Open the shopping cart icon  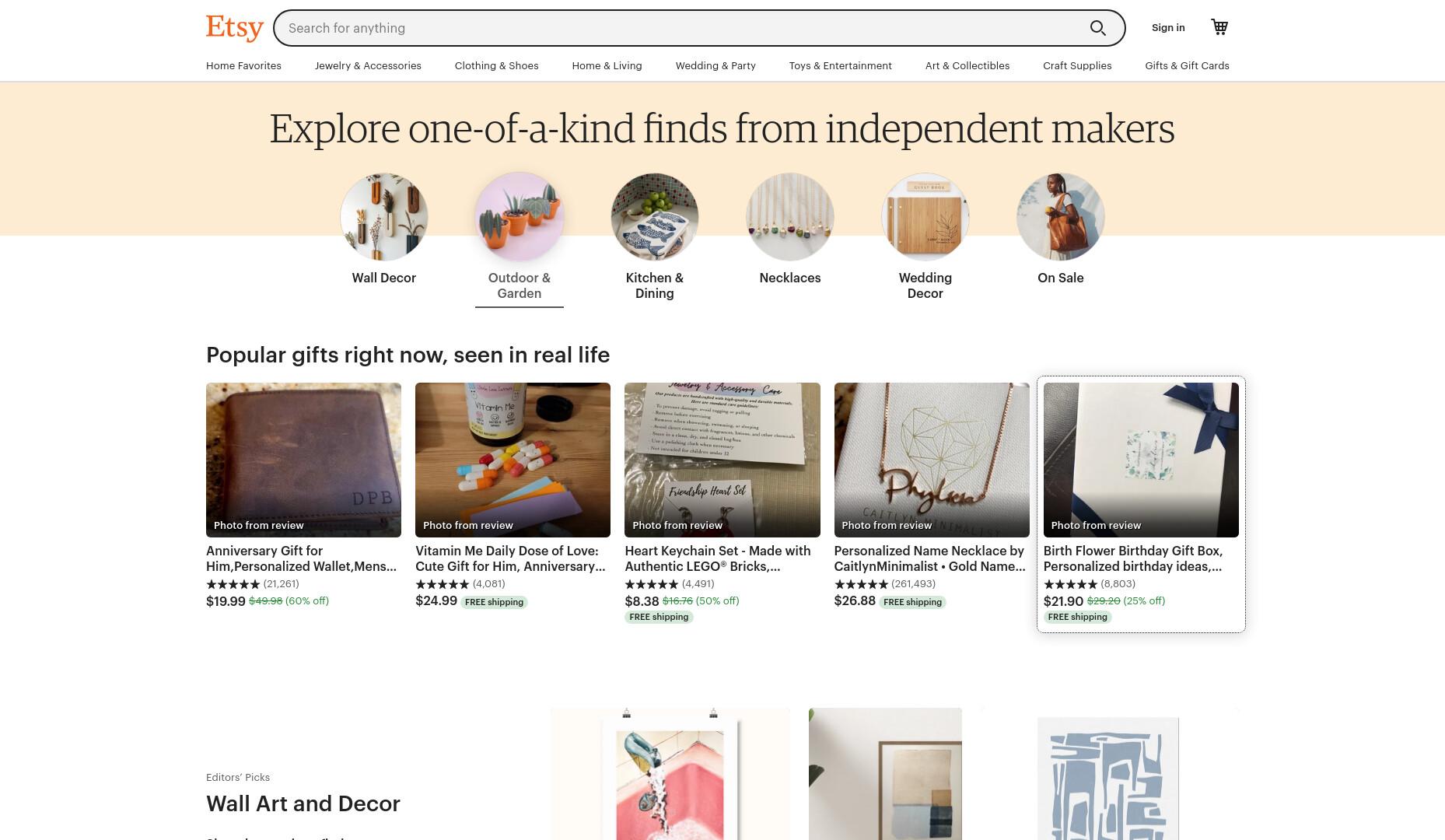[1219, 27]
